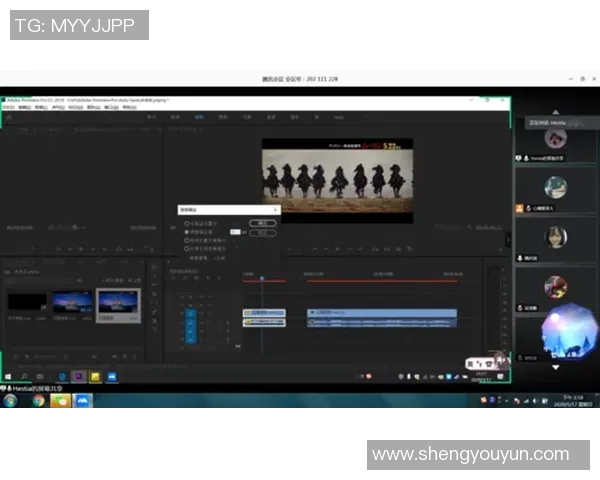
Task: Add a marker from the timeline toolbar
Action: (x=208, y=278)
